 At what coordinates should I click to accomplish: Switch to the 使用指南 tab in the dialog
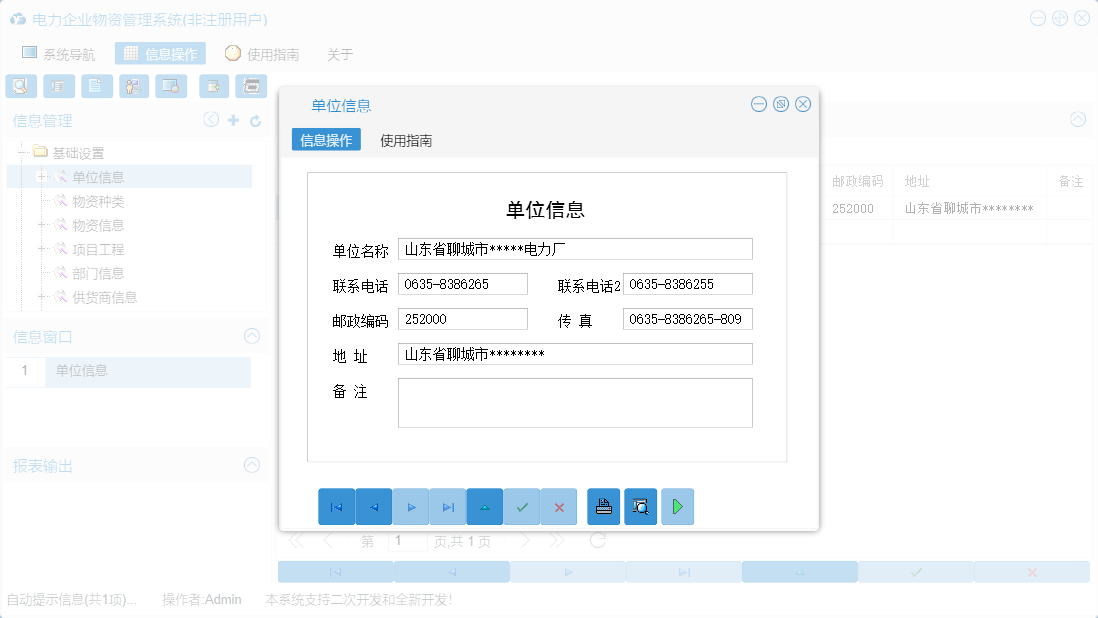(x=404, y=141)
